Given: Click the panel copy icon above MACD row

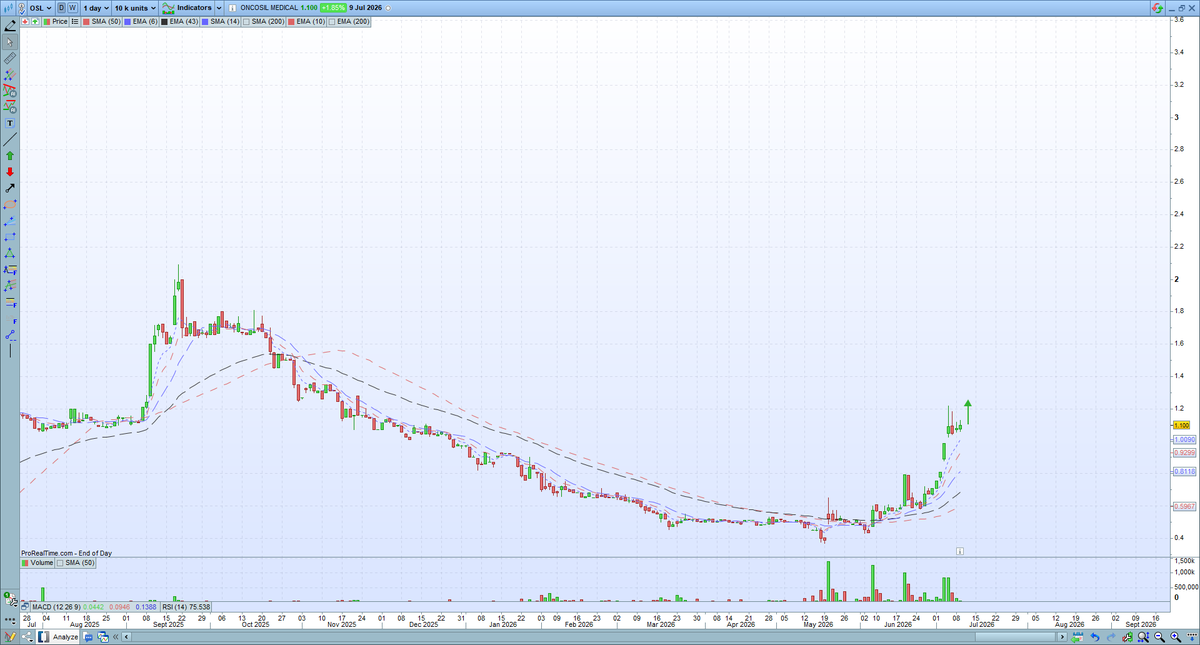Looking at the screenshot, I should 11,600.
